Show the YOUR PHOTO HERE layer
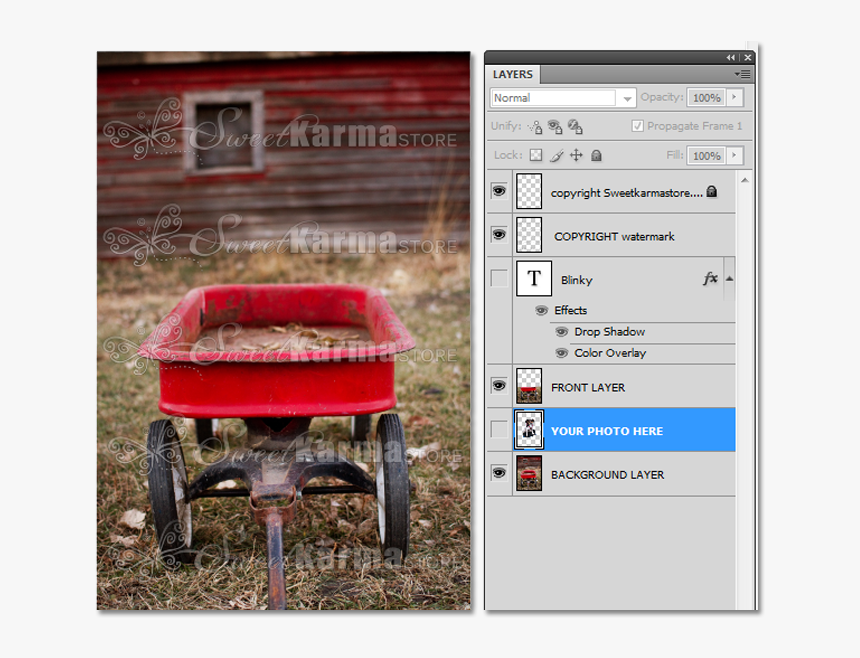 [499, 429]
